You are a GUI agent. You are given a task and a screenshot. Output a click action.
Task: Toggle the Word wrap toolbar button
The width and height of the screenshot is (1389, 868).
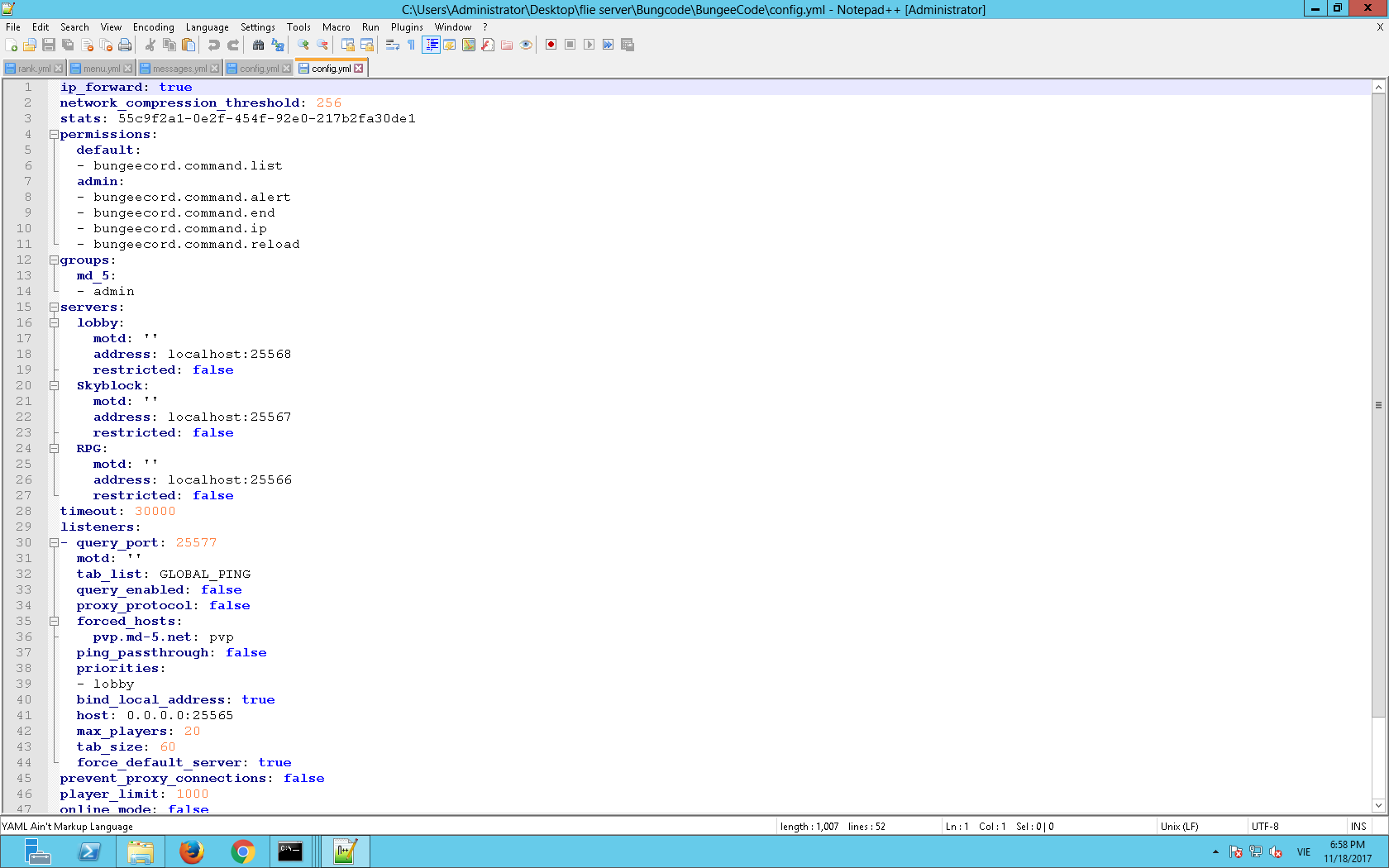click(x=392, y=45)
